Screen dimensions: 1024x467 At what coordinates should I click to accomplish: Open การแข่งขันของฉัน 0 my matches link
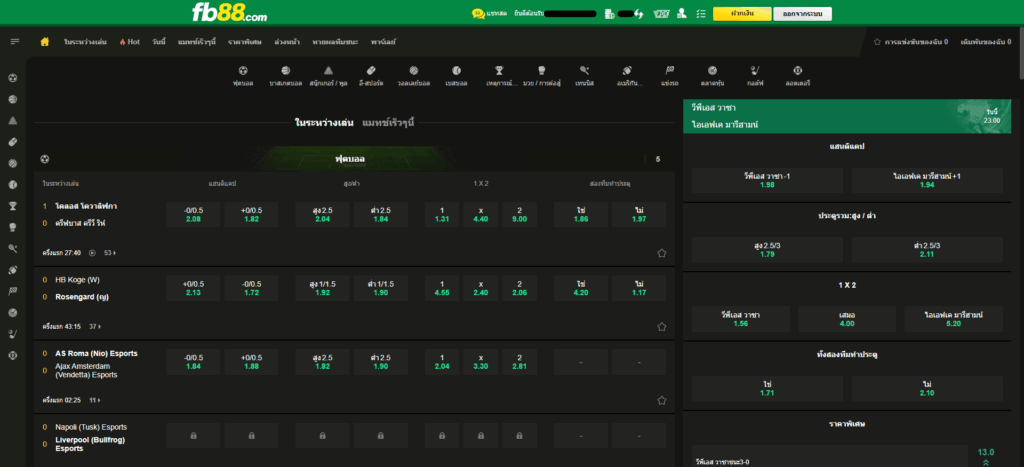[911, 42]
